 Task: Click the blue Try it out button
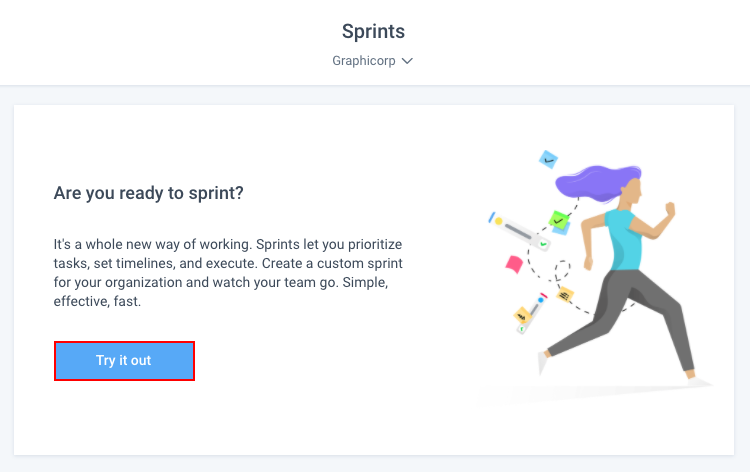124,361
